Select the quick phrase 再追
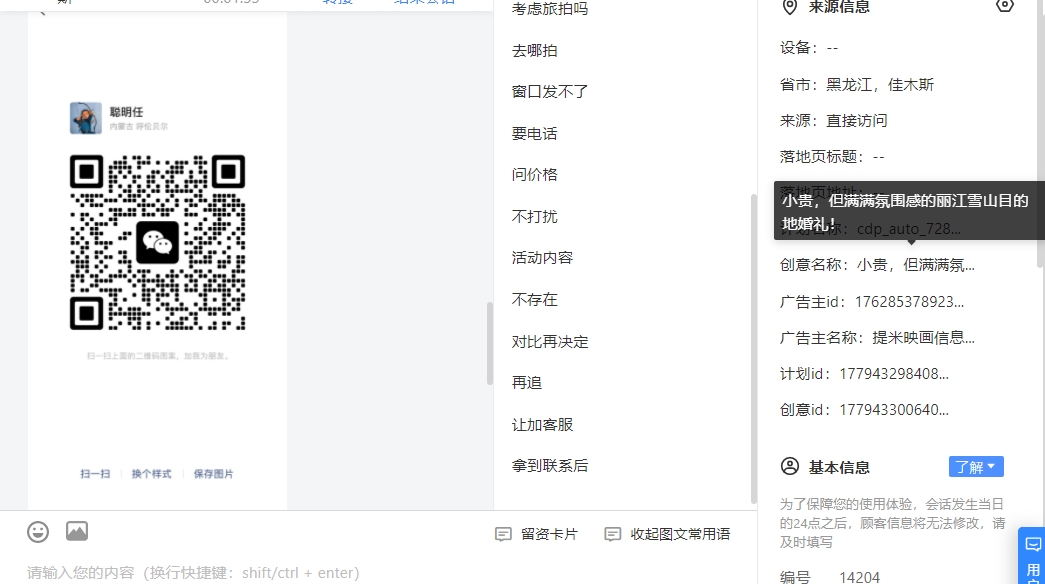The width and height of the screenshot is (1045, 584). point(526,383)
